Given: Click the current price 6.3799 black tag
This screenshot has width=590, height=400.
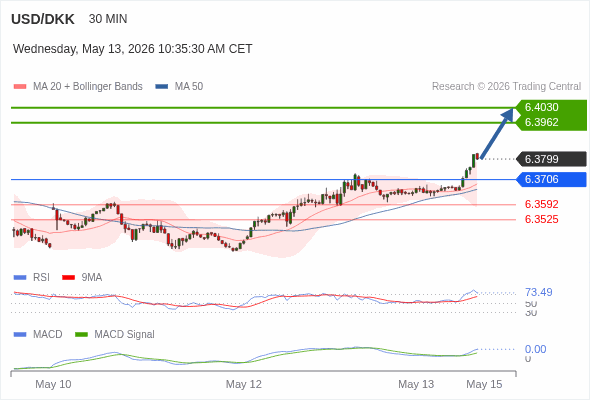Looking at the screenshot, I should [x=552, y=159].
